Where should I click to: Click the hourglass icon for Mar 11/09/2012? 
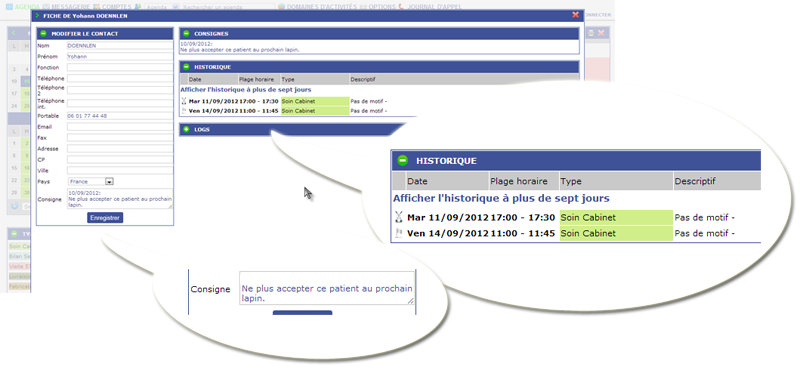[184, 101]
